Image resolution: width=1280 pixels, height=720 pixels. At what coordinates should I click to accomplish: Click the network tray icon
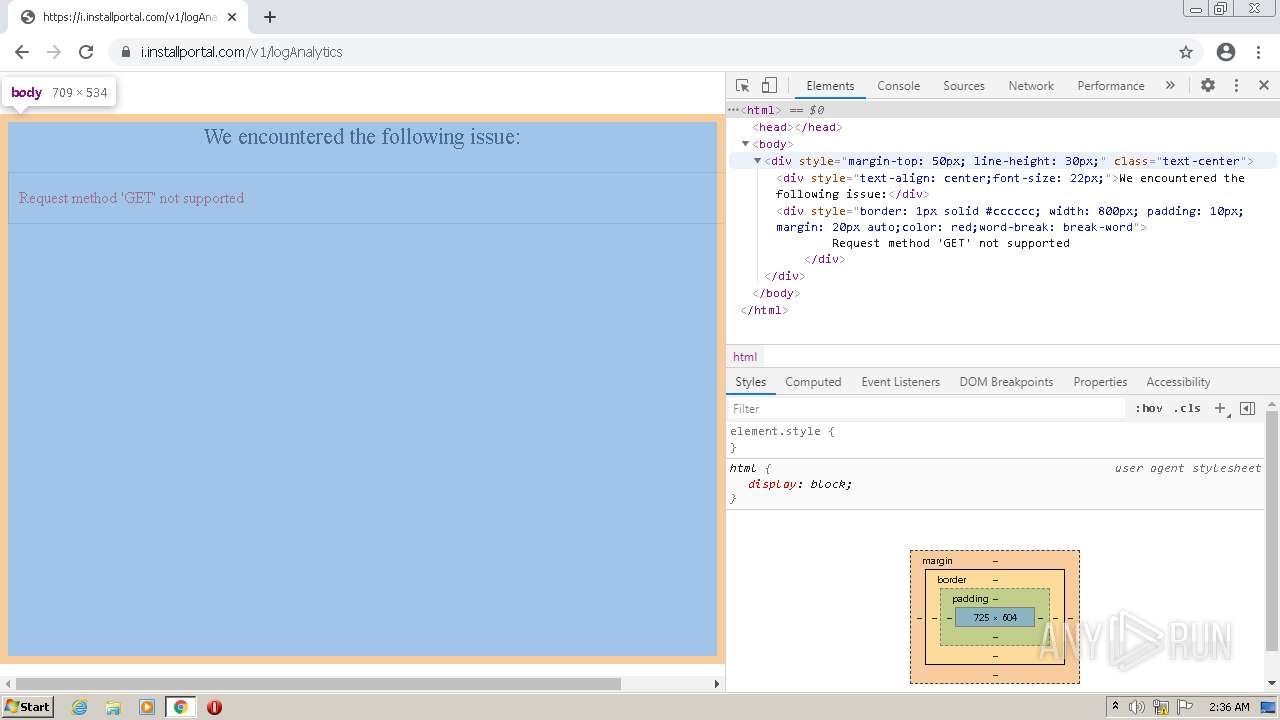pos(1162,707)
